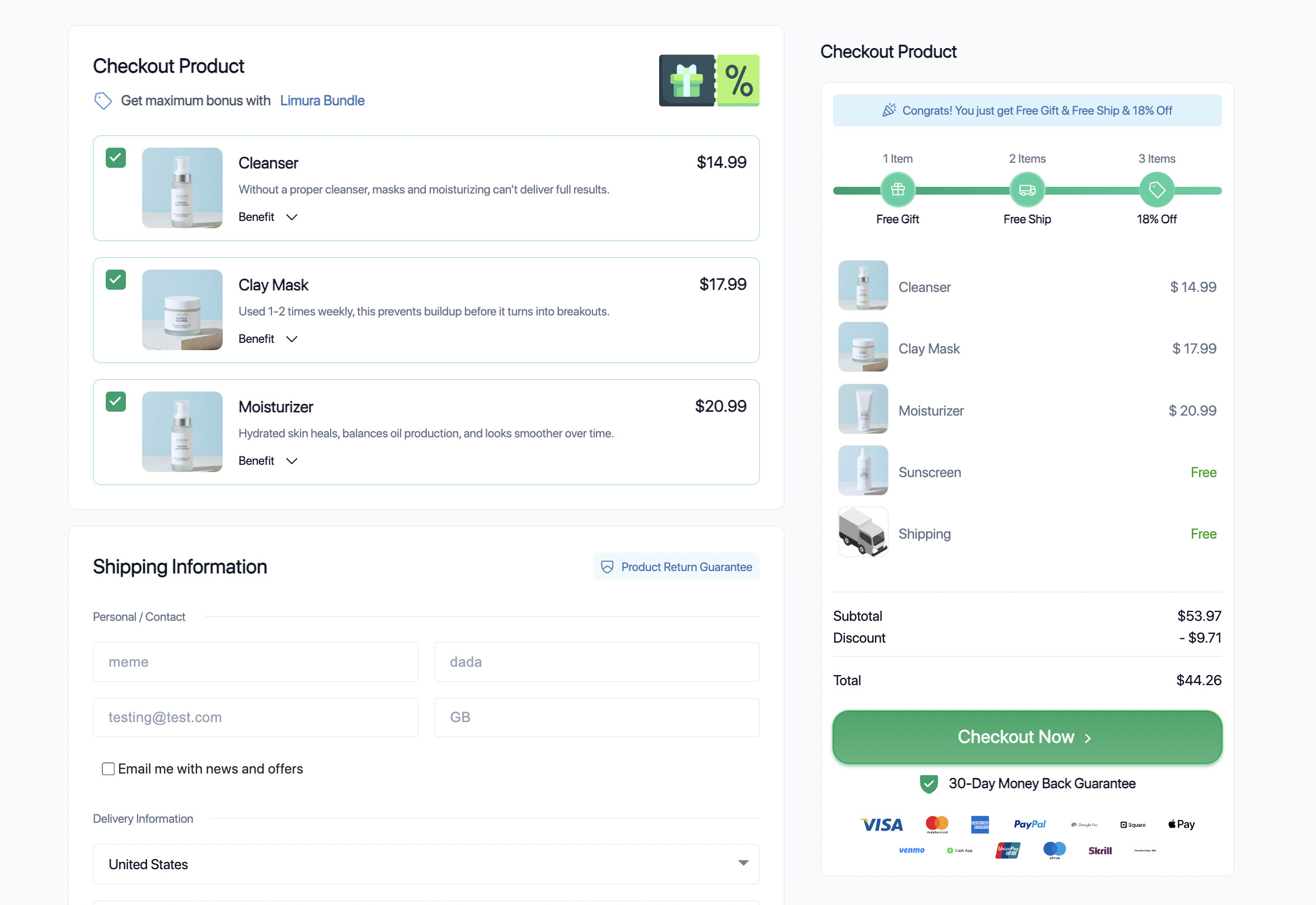Open the United States country dropdown
1316x905 pixels.
426,864
